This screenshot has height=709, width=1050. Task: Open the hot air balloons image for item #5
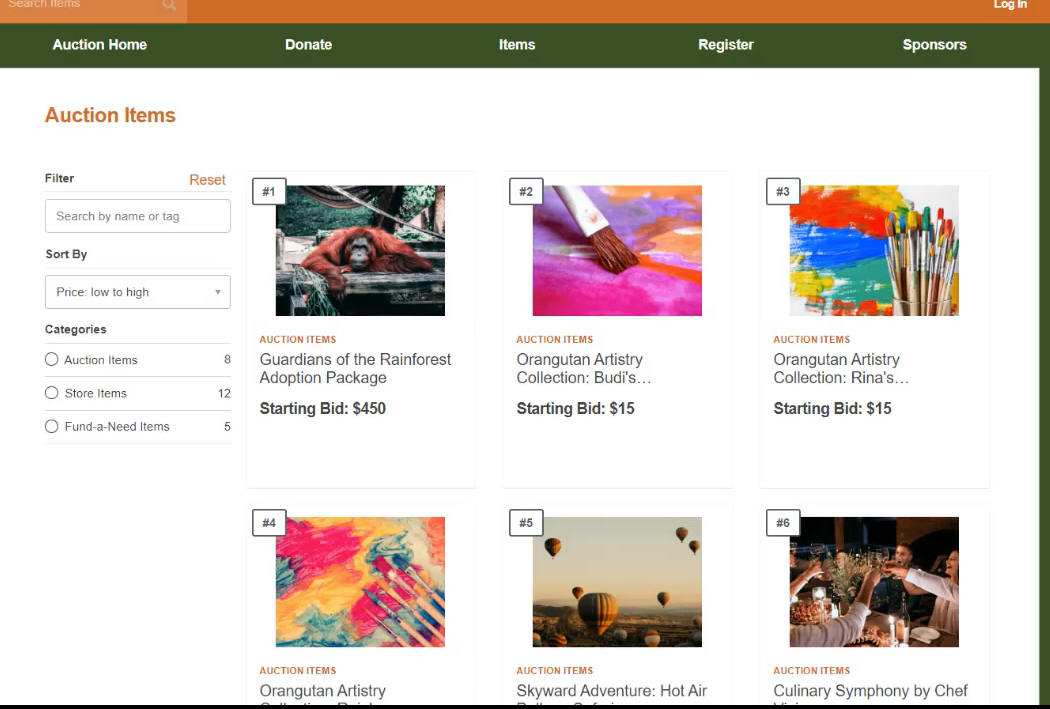[617, 582]
